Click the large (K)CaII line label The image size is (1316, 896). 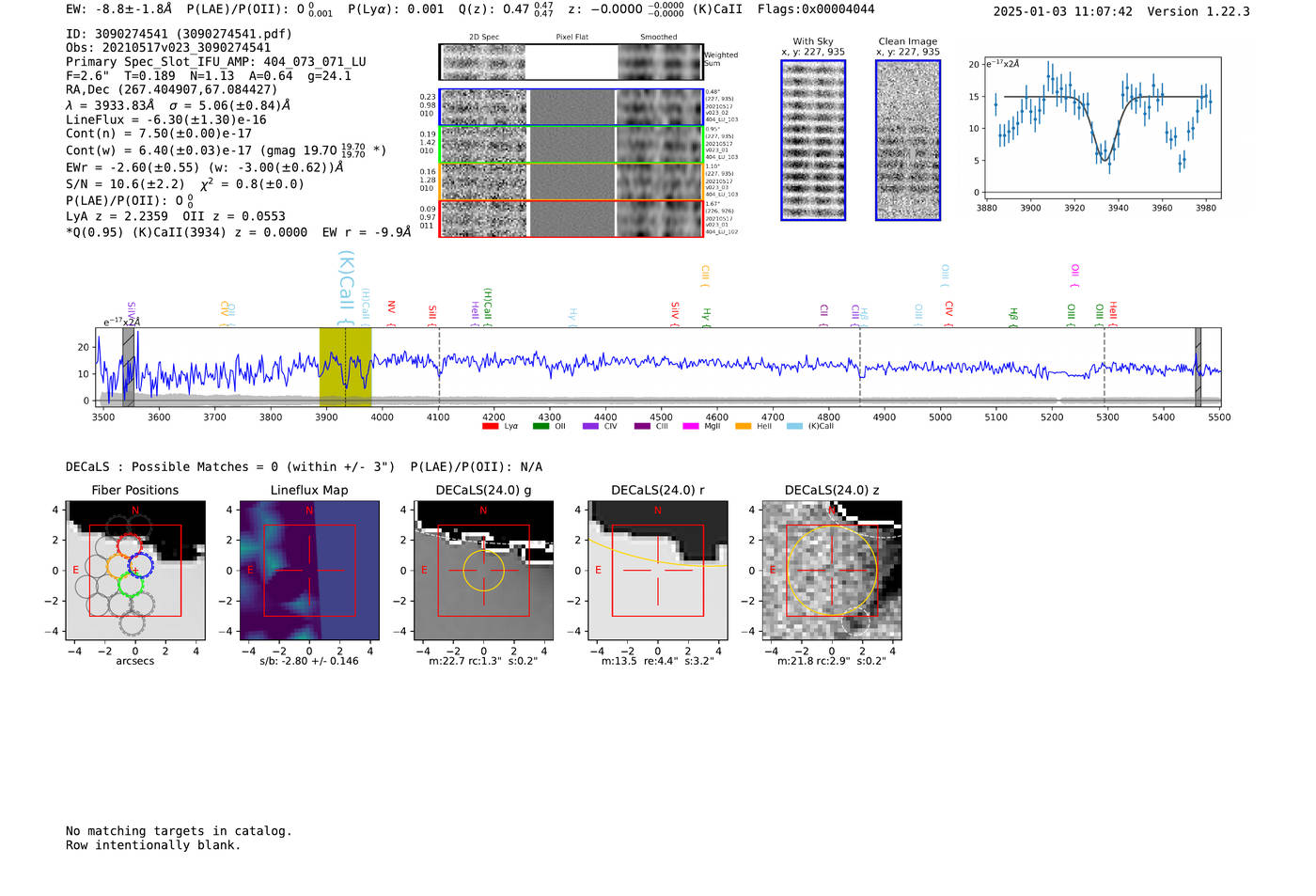pyautogui.click(x=346, y=288)
